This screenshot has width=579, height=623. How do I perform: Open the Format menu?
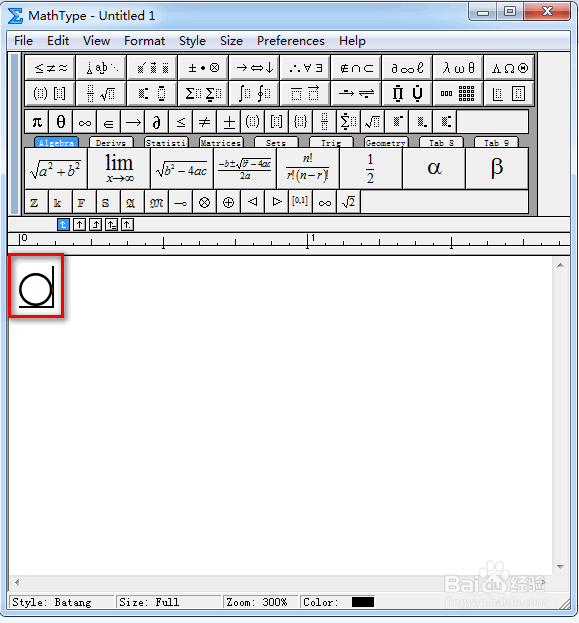[x=144, y=41]
